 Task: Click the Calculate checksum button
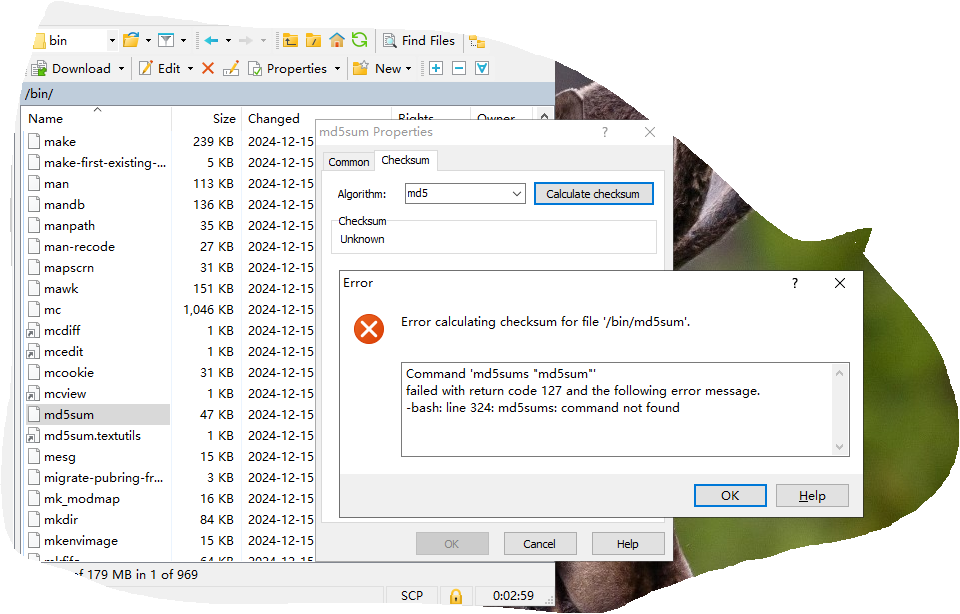593,194
